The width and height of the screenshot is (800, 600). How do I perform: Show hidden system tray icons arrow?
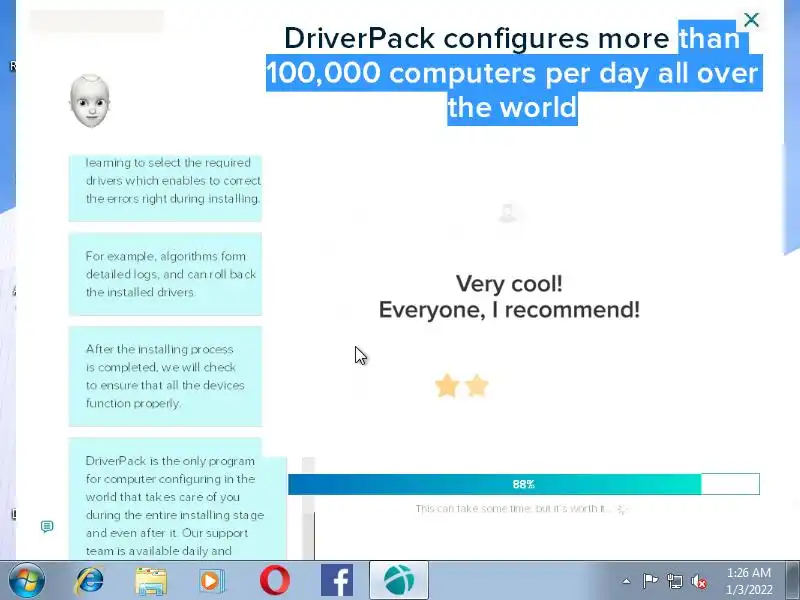click(627, 581)
